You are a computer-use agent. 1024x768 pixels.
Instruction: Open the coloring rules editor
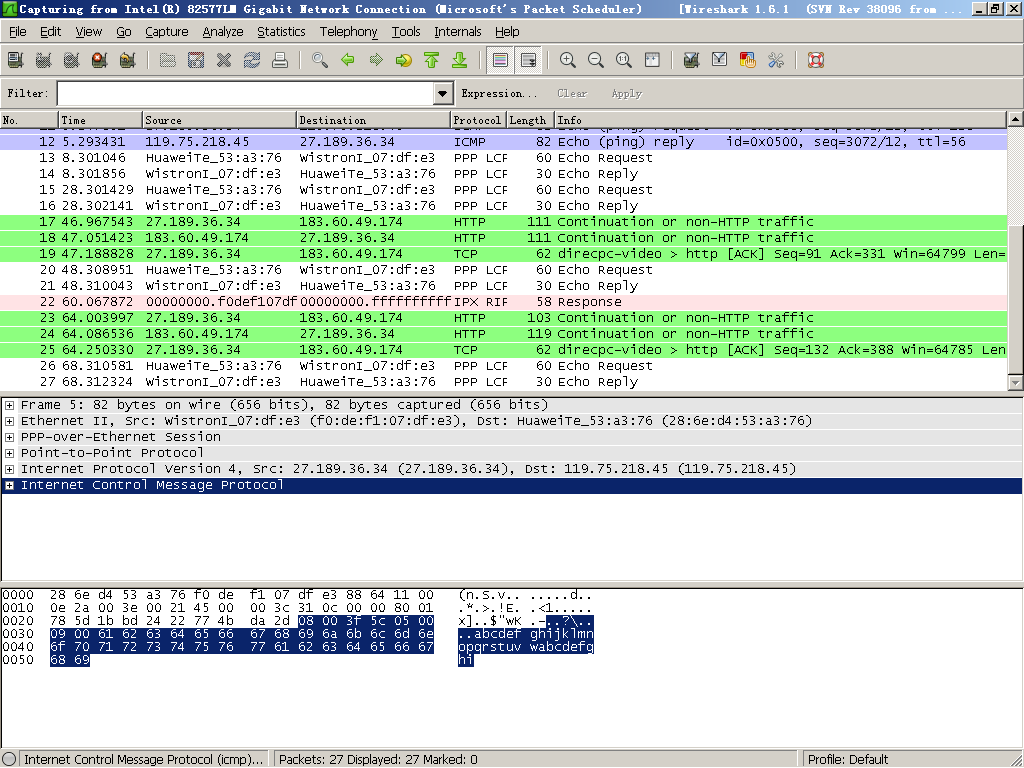pyautogui.click(x=747, y=60)
